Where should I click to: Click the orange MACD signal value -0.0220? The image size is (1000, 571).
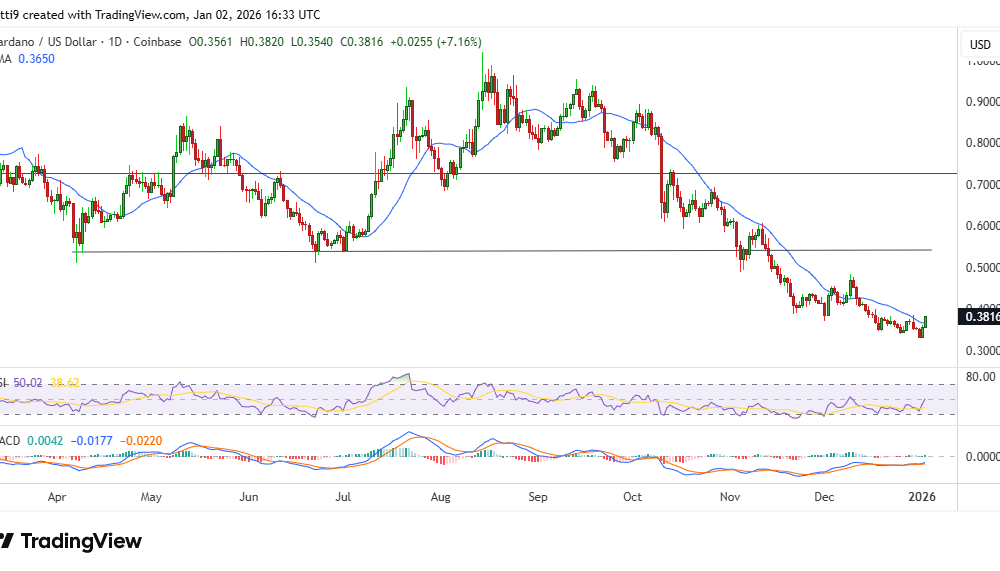click(142, 440)
